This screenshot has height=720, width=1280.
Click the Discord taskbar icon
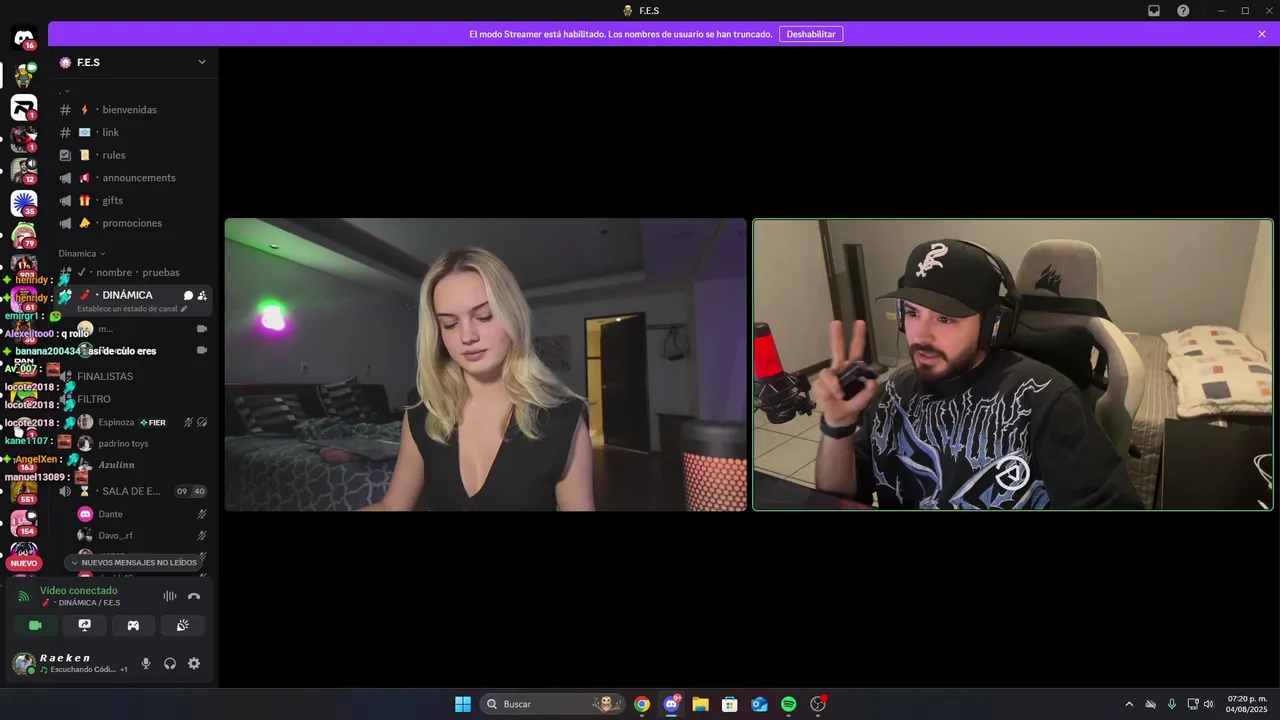[671, 704]
